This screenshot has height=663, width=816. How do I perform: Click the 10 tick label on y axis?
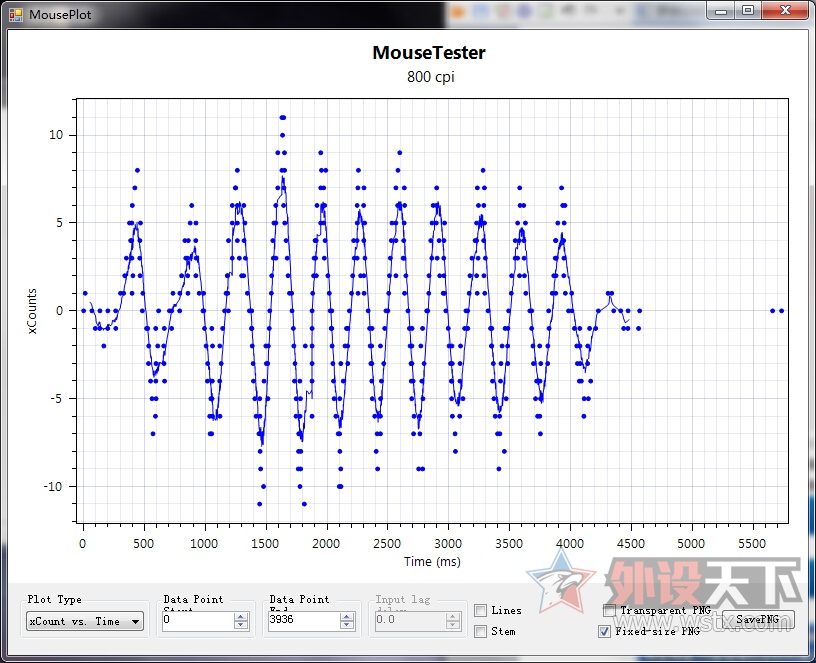56,135
